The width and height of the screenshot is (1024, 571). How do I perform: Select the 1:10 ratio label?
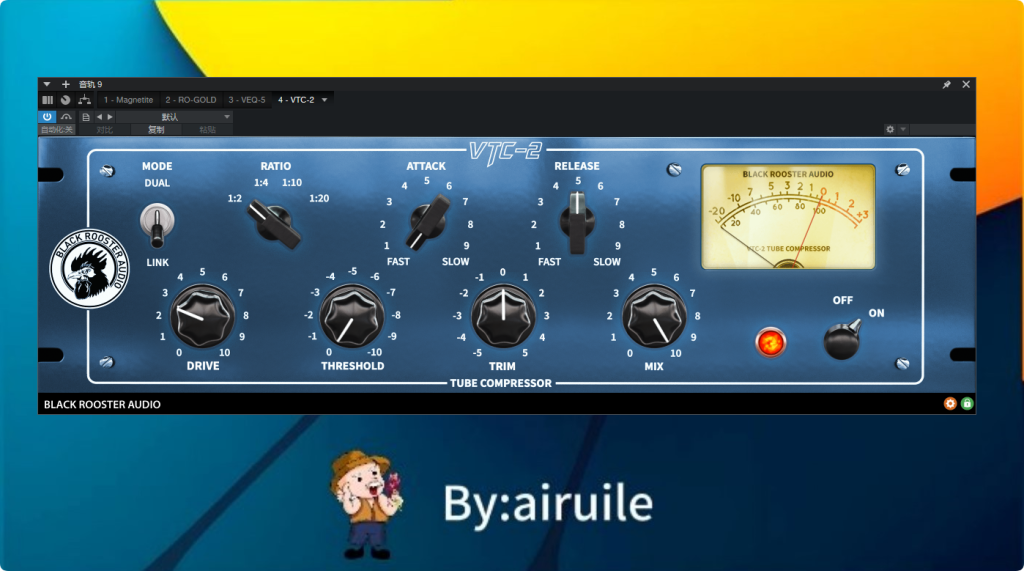click(292, 182)
